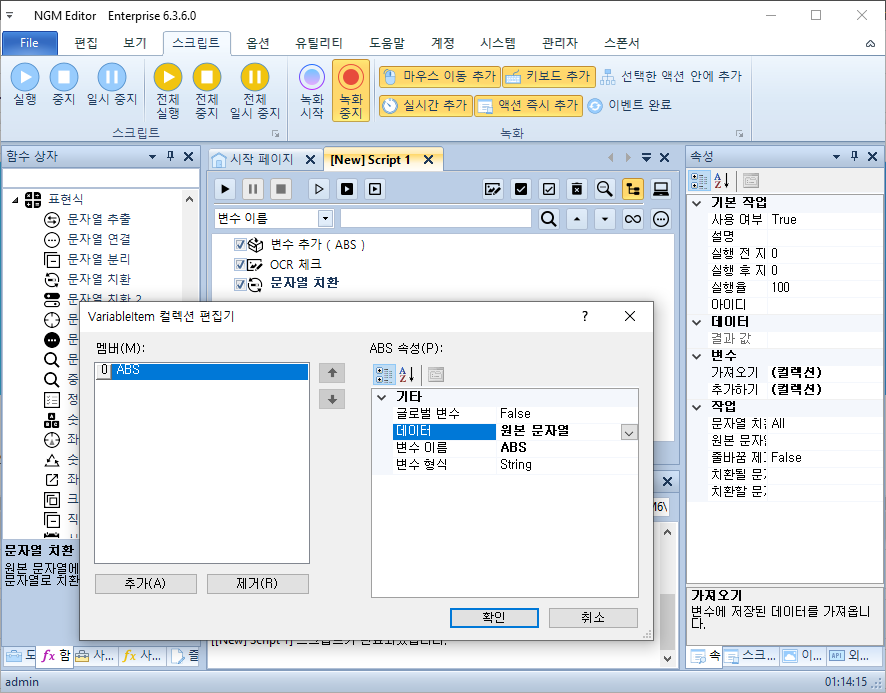Move member down with arrow button

coord(332,399)
